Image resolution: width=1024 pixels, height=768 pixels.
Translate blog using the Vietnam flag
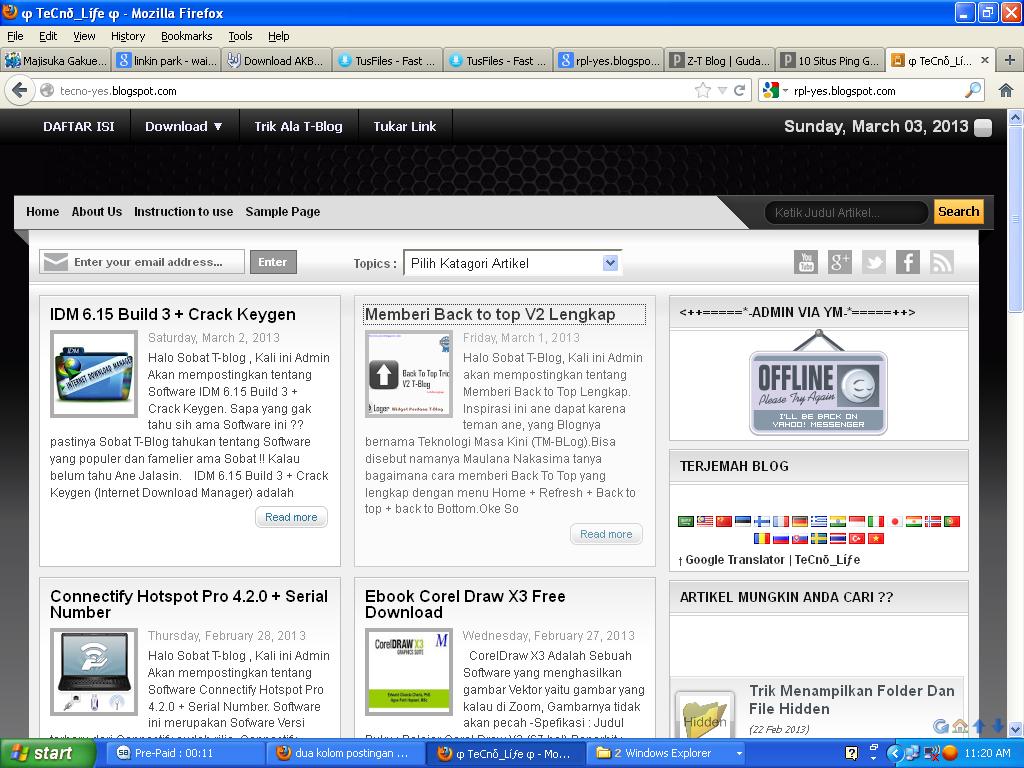pos(876,538)
